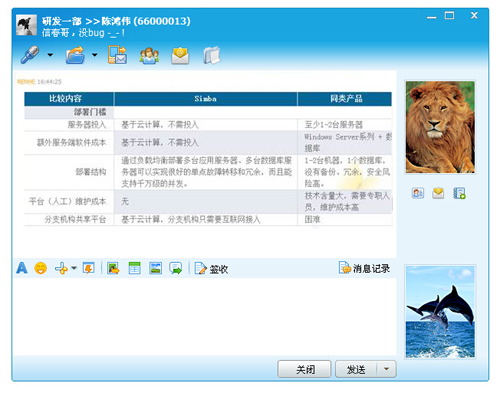Open the font settings A icon
Viewport: 500px width, 396px height.
[x=22, y=268]
